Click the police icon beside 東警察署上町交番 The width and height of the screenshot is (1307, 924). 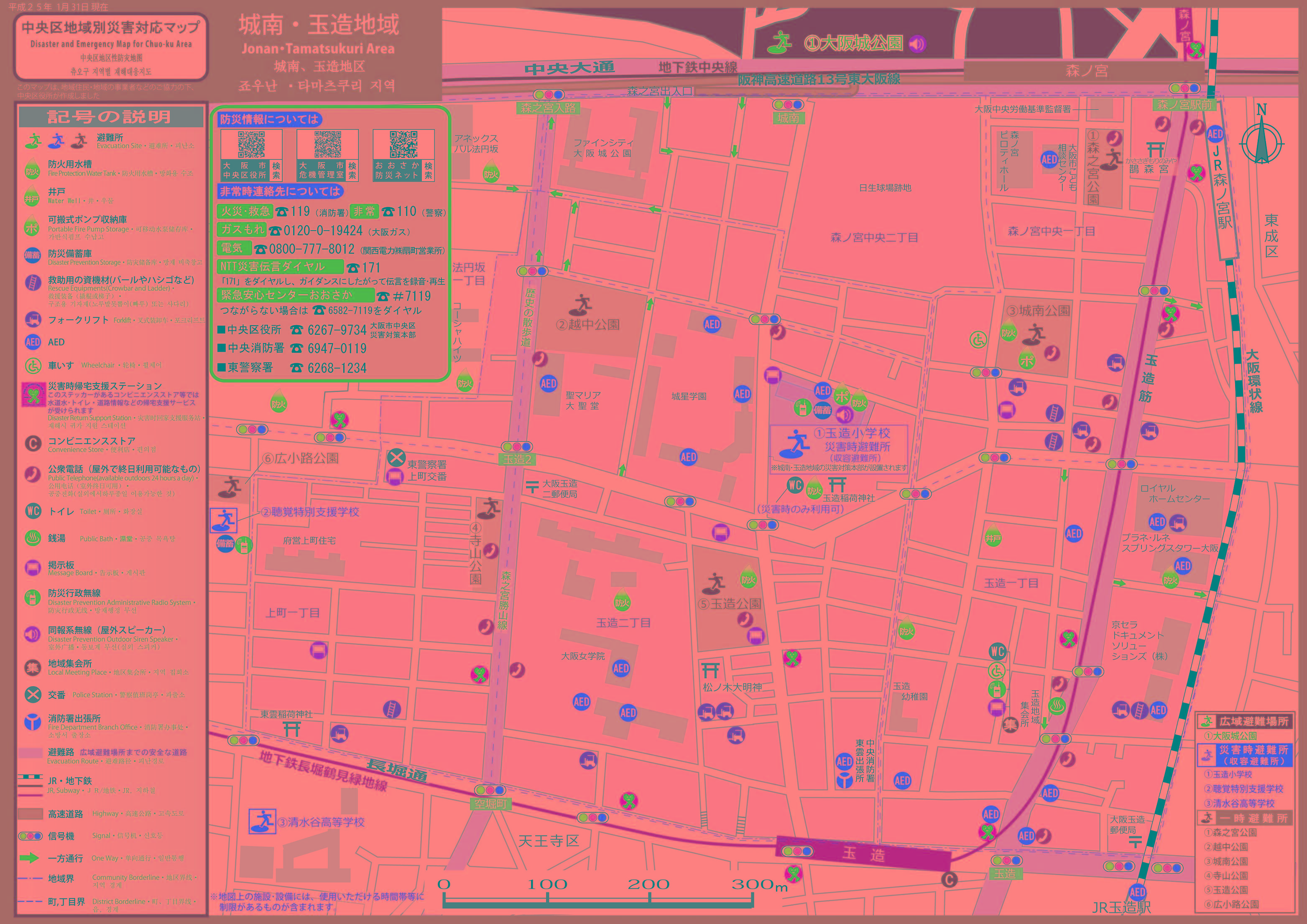(396, 457)
